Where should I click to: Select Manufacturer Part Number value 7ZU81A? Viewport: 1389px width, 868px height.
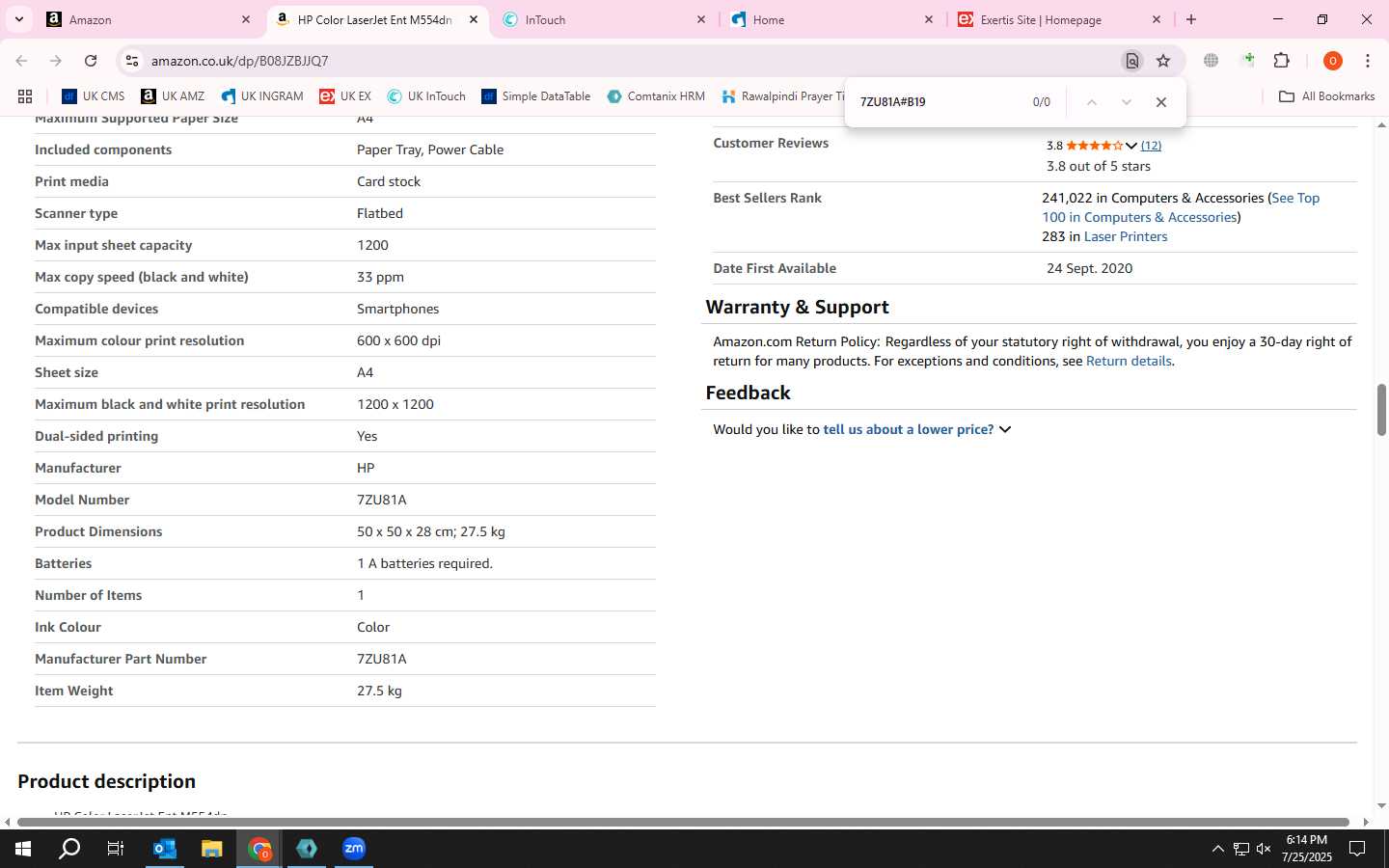(382, 659)
